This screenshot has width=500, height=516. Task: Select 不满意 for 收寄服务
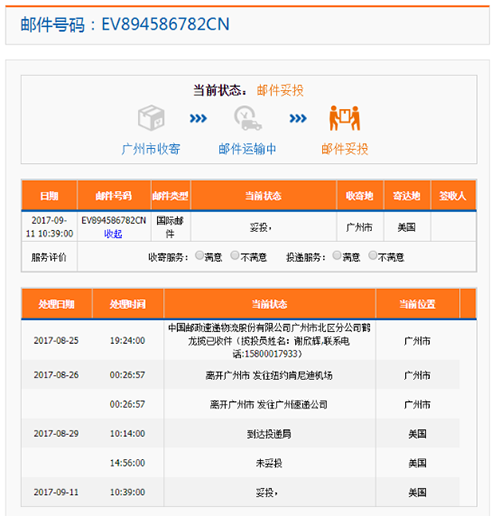(235, 256)
